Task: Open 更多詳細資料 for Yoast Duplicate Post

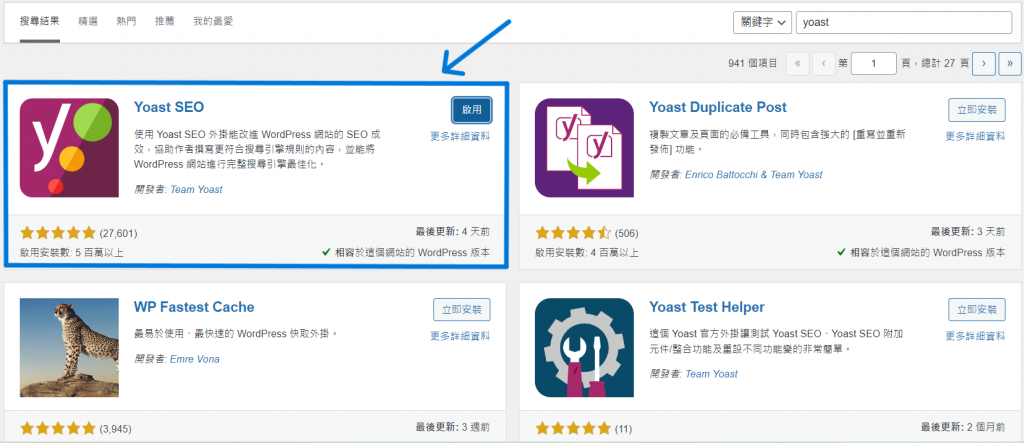Action: pos(976,137)
